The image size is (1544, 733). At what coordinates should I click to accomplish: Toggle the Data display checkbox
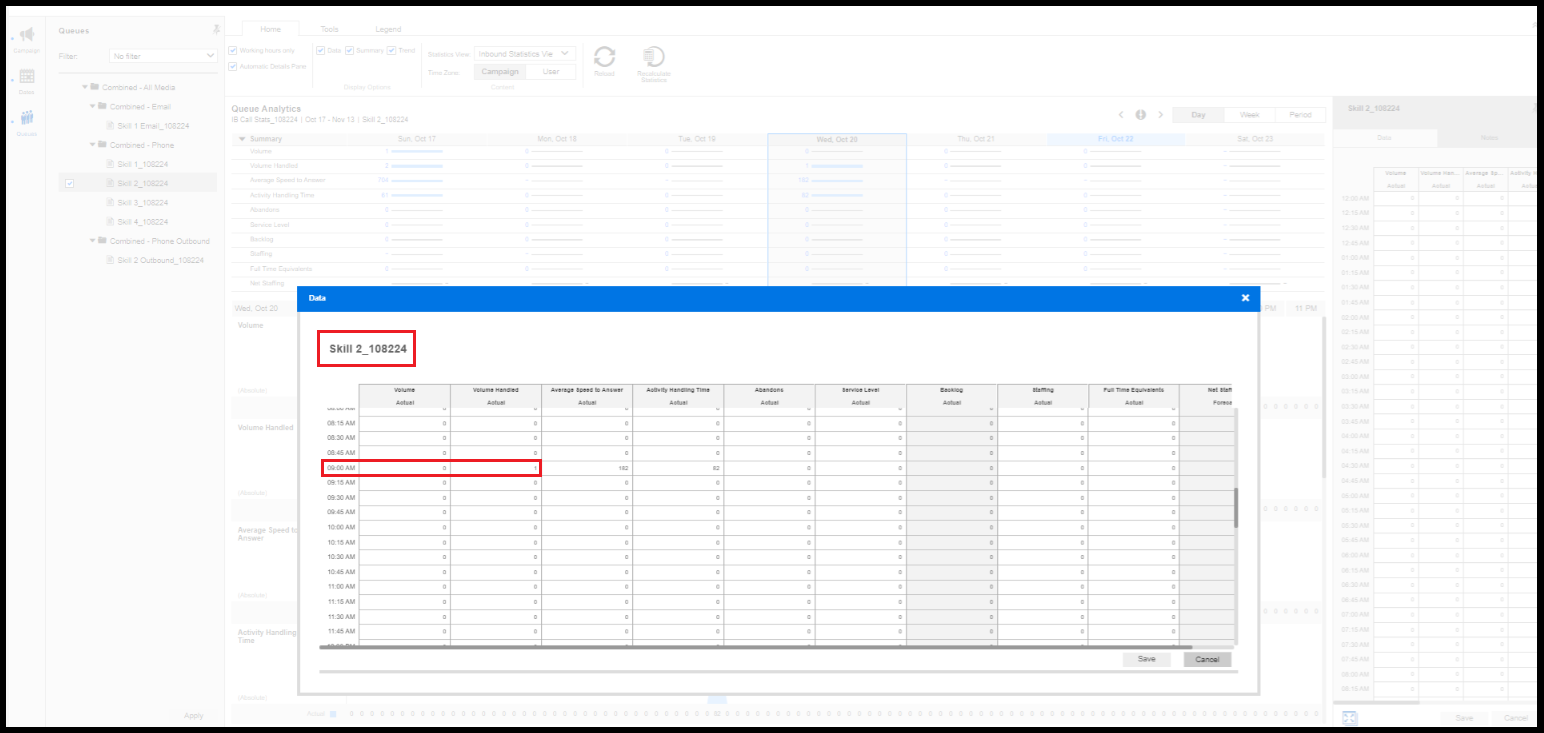coord(321,50)
